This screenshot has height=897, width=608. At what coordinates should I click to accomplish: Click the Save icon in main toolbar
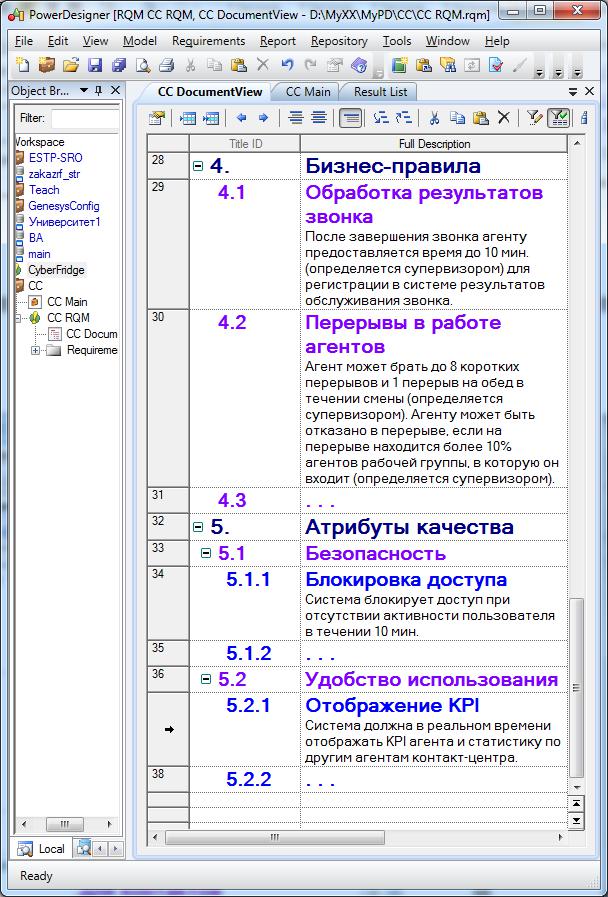pos(94,65)
